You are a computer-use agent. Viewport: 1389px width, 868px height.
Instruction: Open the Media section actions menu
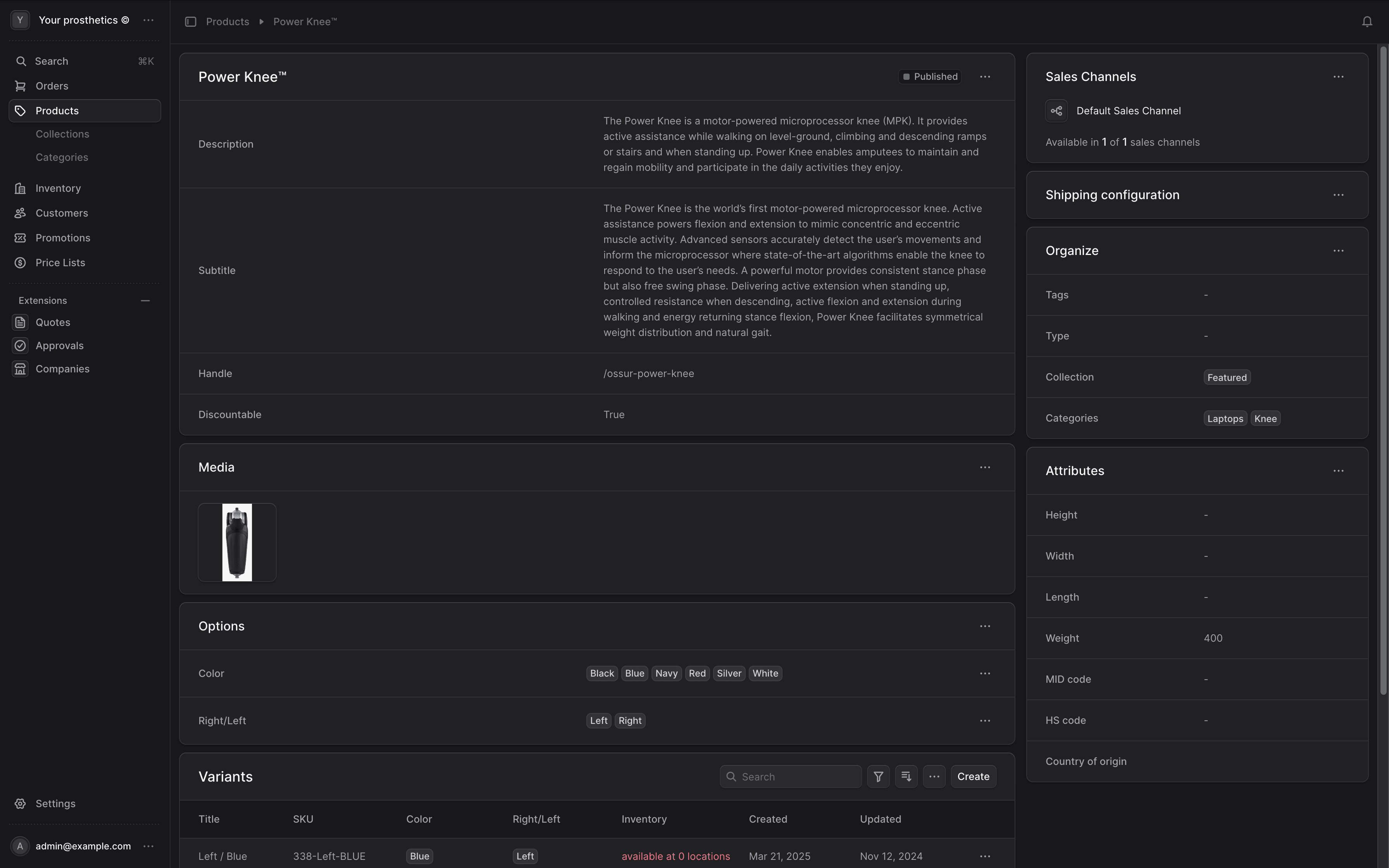tap(985, 467)
